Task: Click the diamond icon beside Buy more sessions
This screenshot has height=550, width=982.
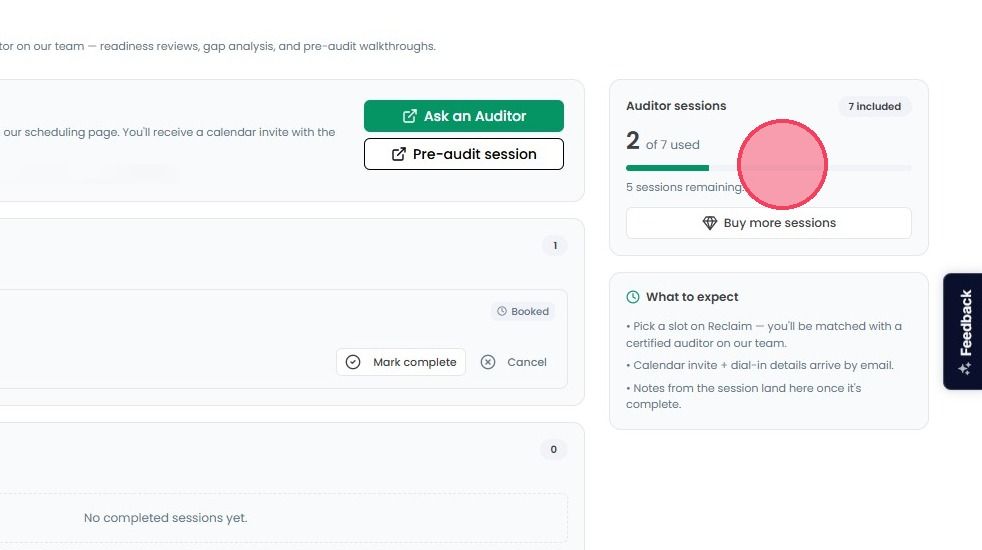Action: [710, 223]
